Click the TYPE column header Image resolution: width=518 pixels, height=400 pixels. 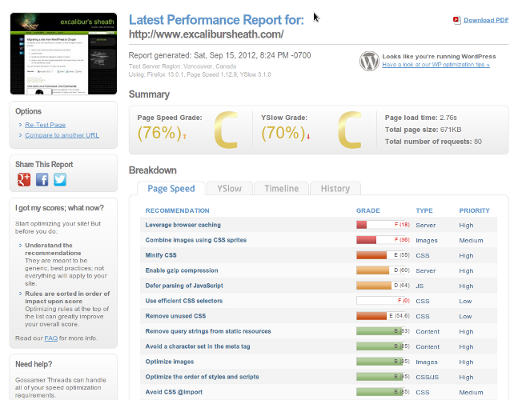[424, 211]
